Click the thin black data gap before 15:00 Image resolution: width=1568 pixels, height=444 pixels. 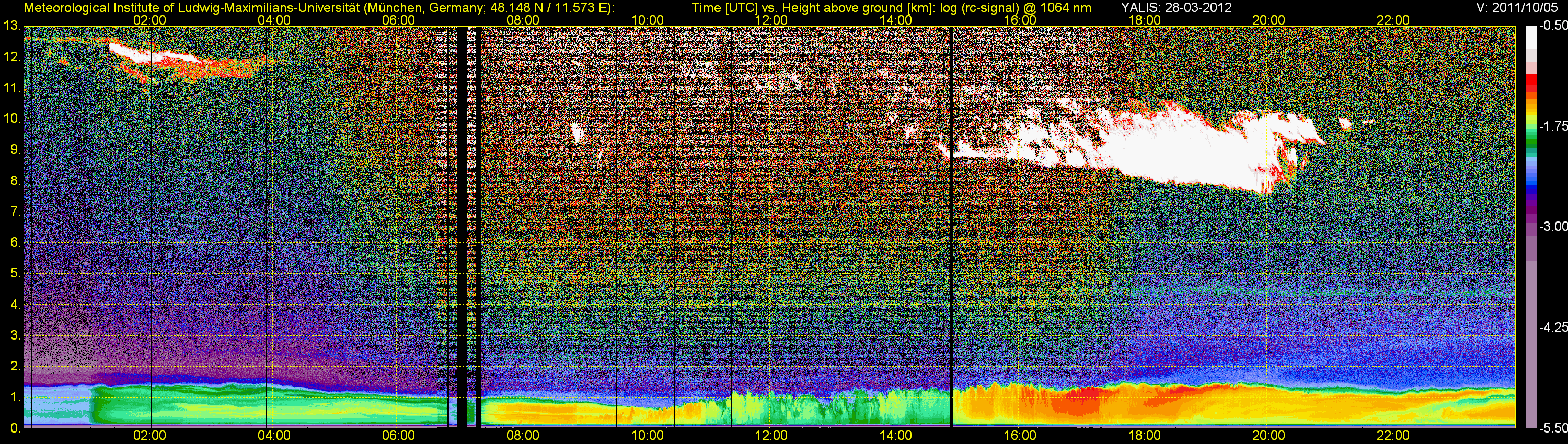(951, 228)
